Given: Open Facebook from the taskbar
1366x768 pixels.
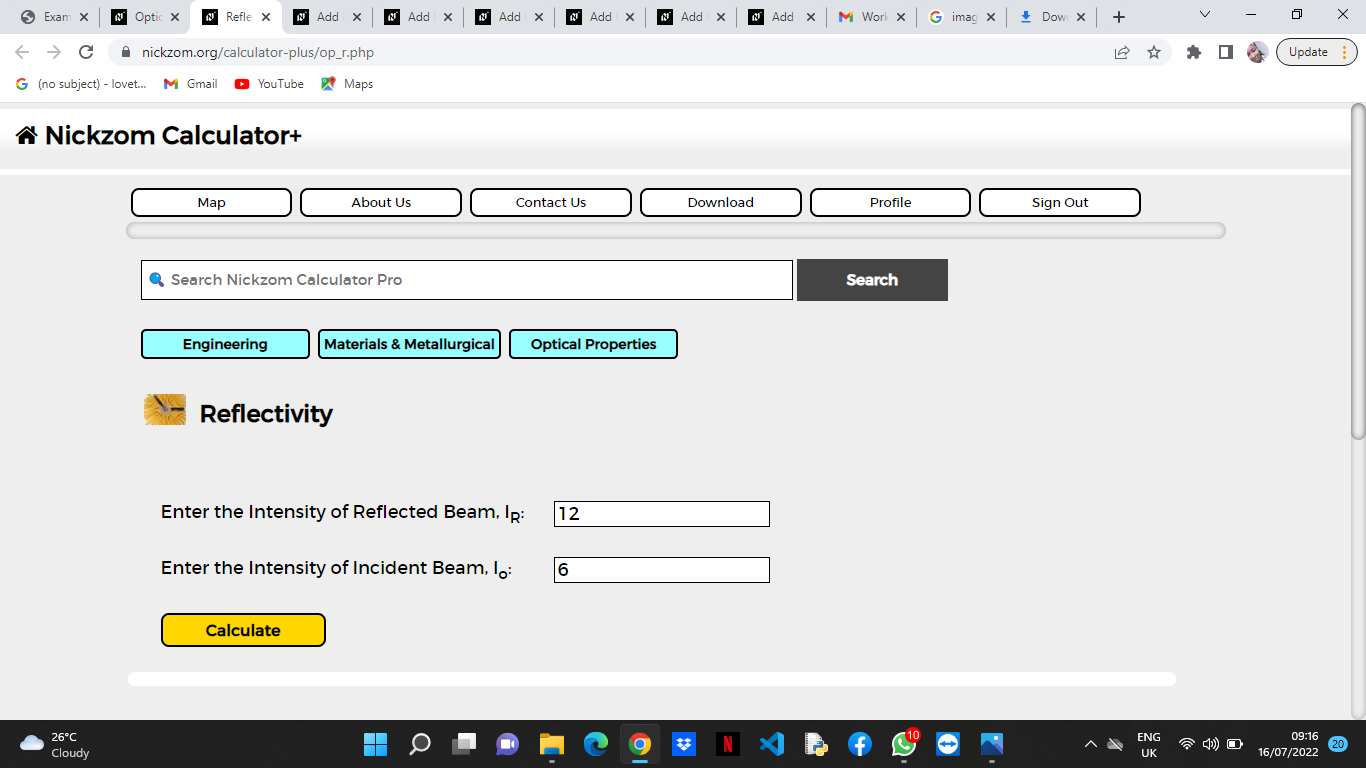Looking at the screenshot, I should [x=860, y=744].
